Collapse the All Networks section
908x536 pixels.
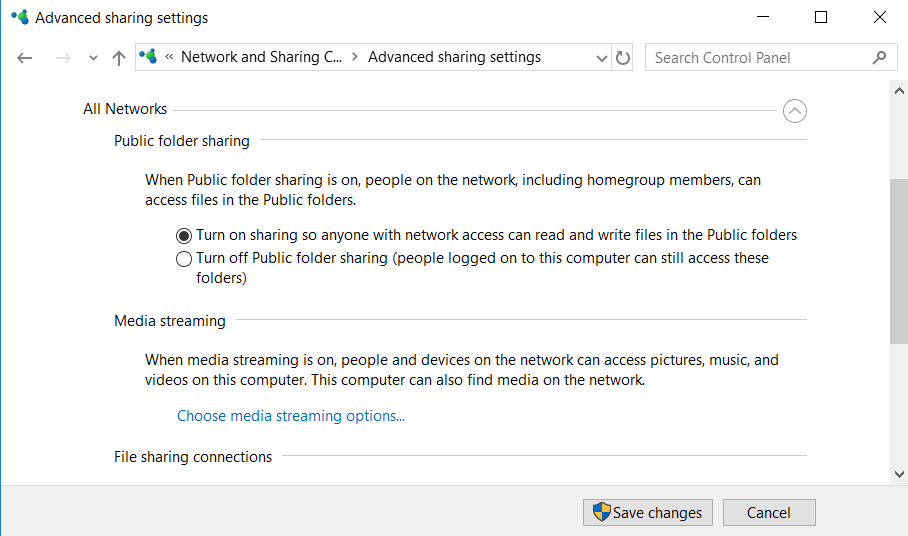pos(794,111)
